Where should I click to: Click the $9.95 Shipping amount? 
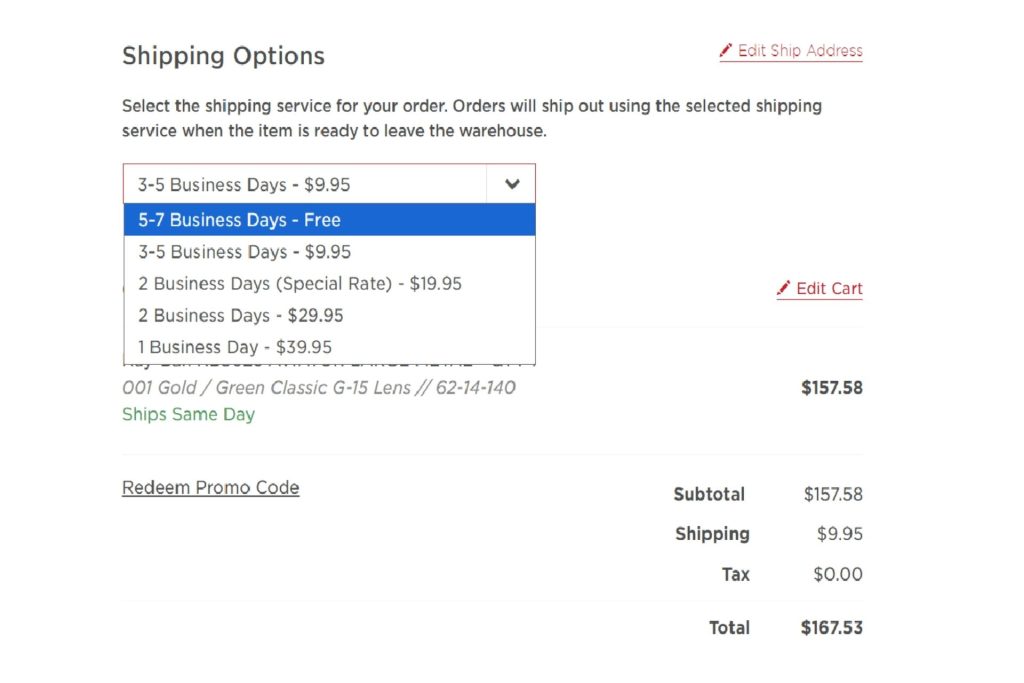pyautogui.click(x=841, y=534)
